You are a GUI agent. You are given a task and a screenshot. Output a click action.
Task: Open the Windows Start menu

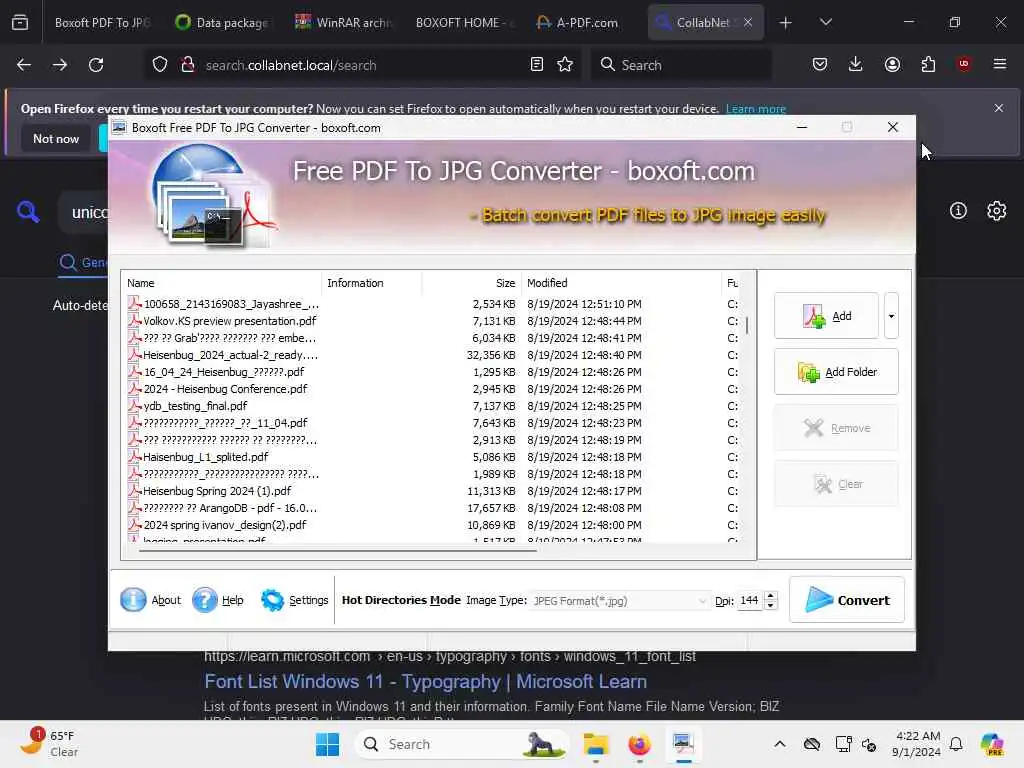tap(327, 744)
